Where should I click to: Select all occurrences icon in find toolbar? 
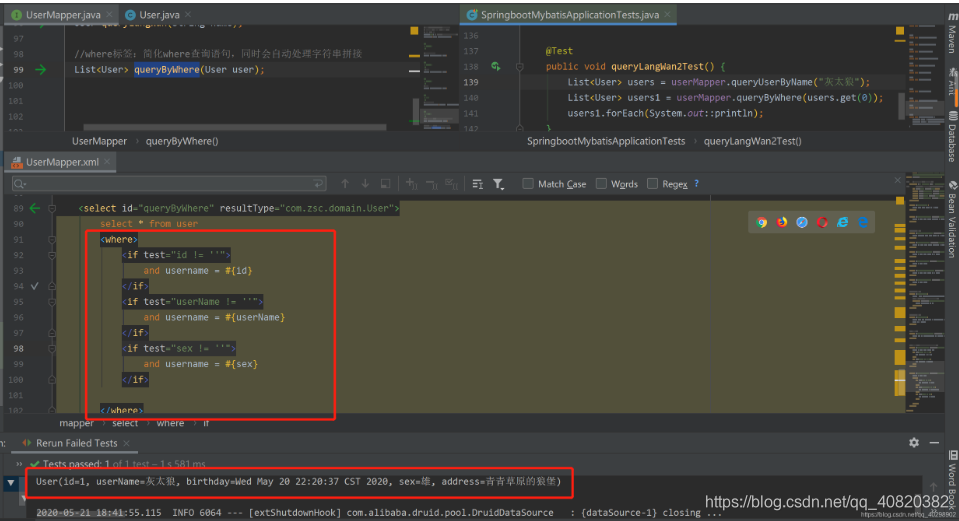[x=452, y=184]
